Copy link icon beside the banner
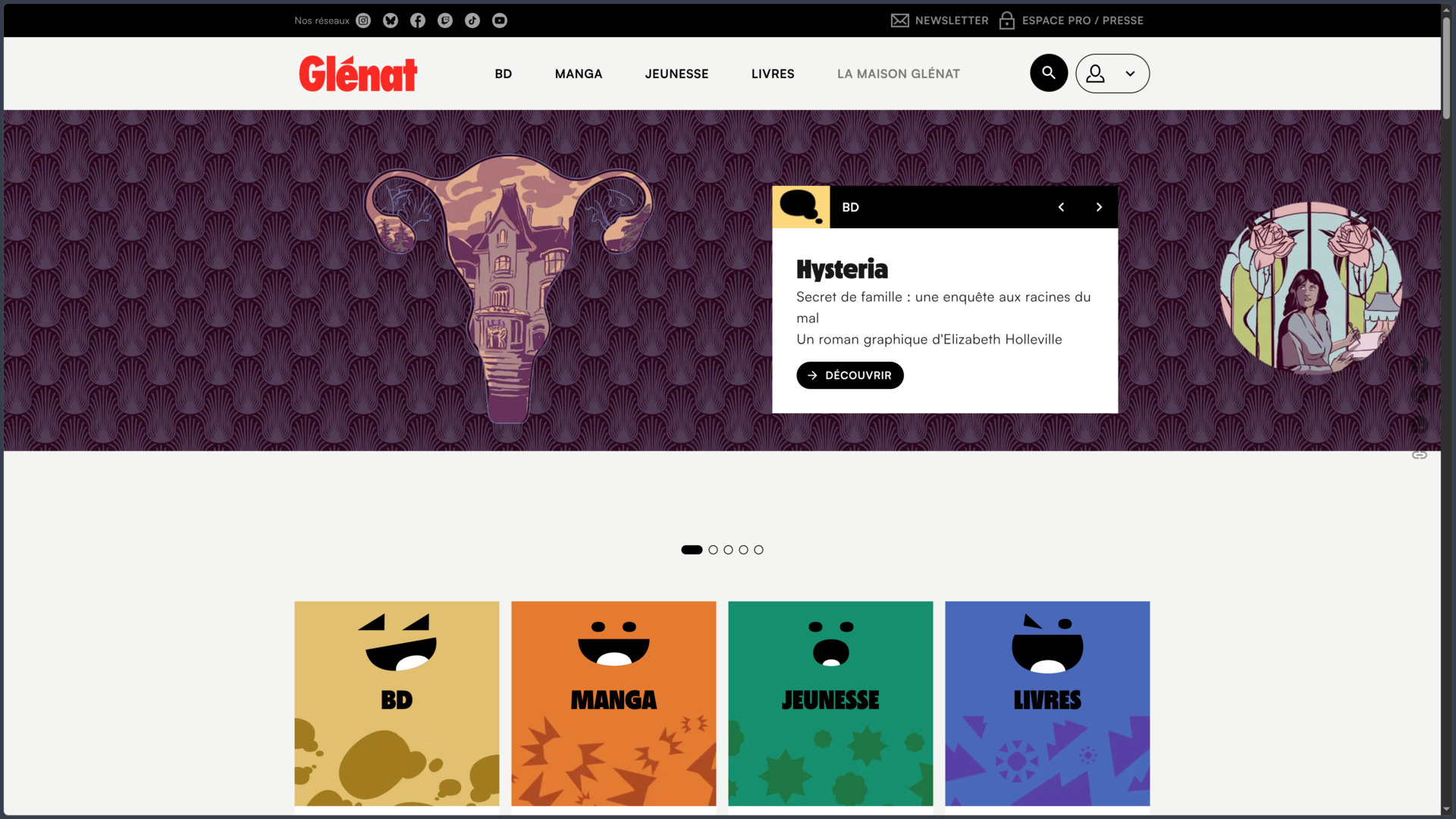The width and height of the screenshot is (1456, 819). pyautogui.click(x=1420, y=455)
